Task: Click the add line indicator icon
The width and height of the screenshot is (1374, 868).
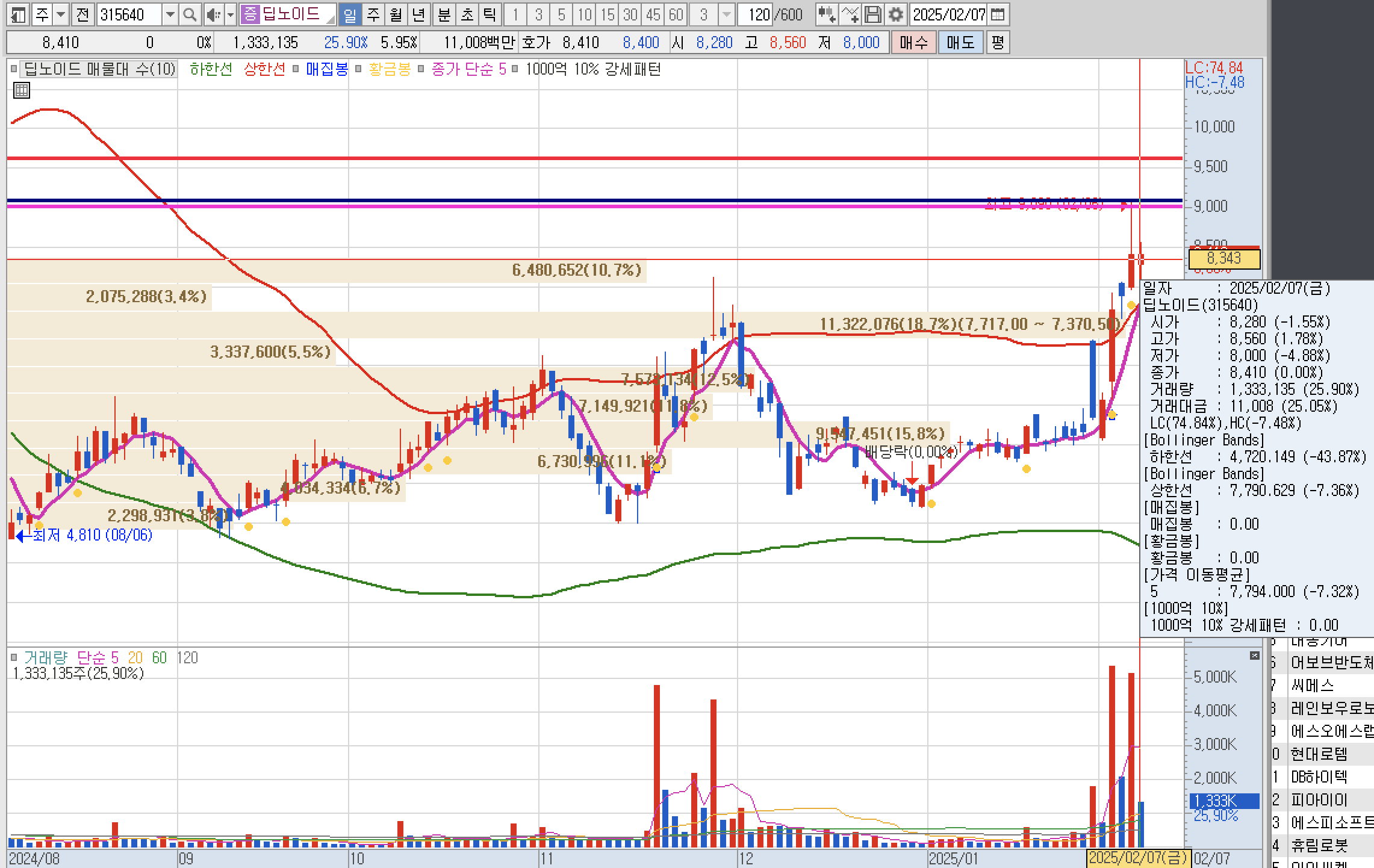Action: click(x=850, y=14)
